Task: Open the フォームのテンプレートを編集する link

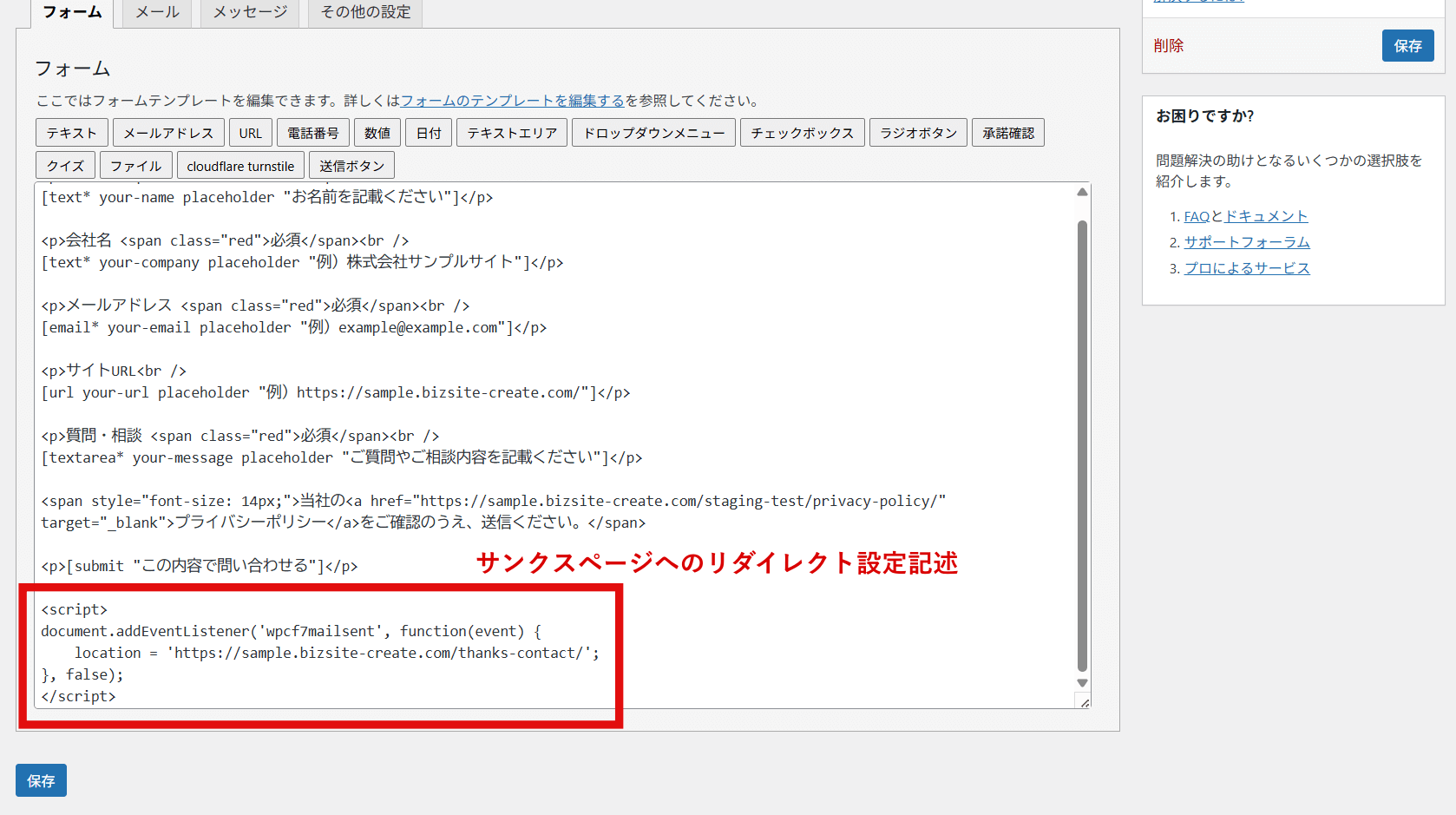Action: [x=512, y=101]
